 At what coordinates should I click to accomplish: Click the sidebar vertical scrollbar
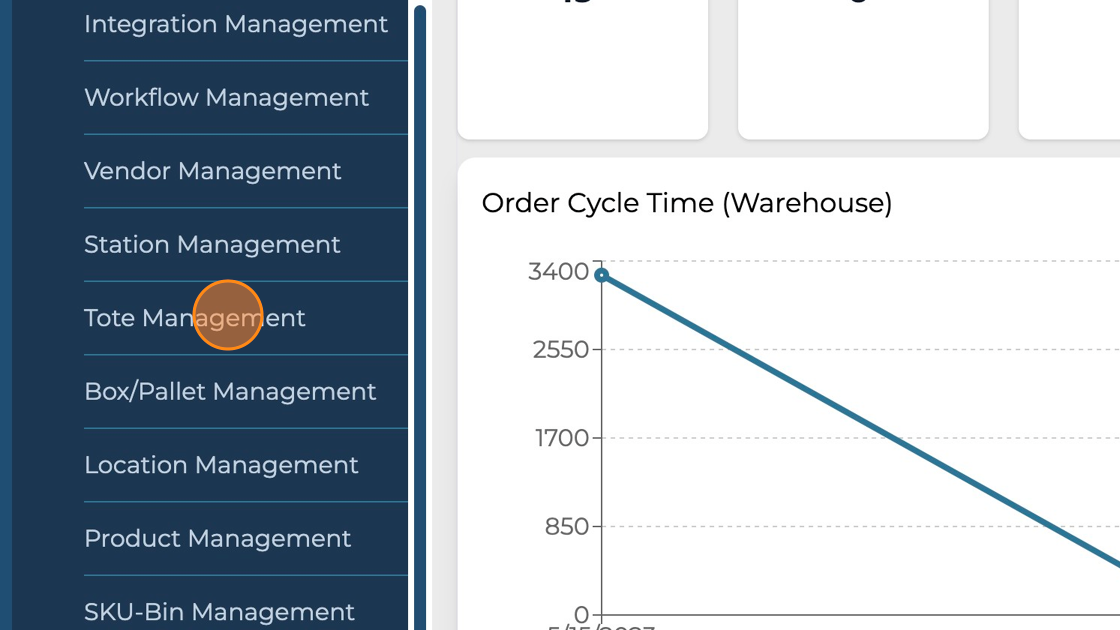[420, 300]
